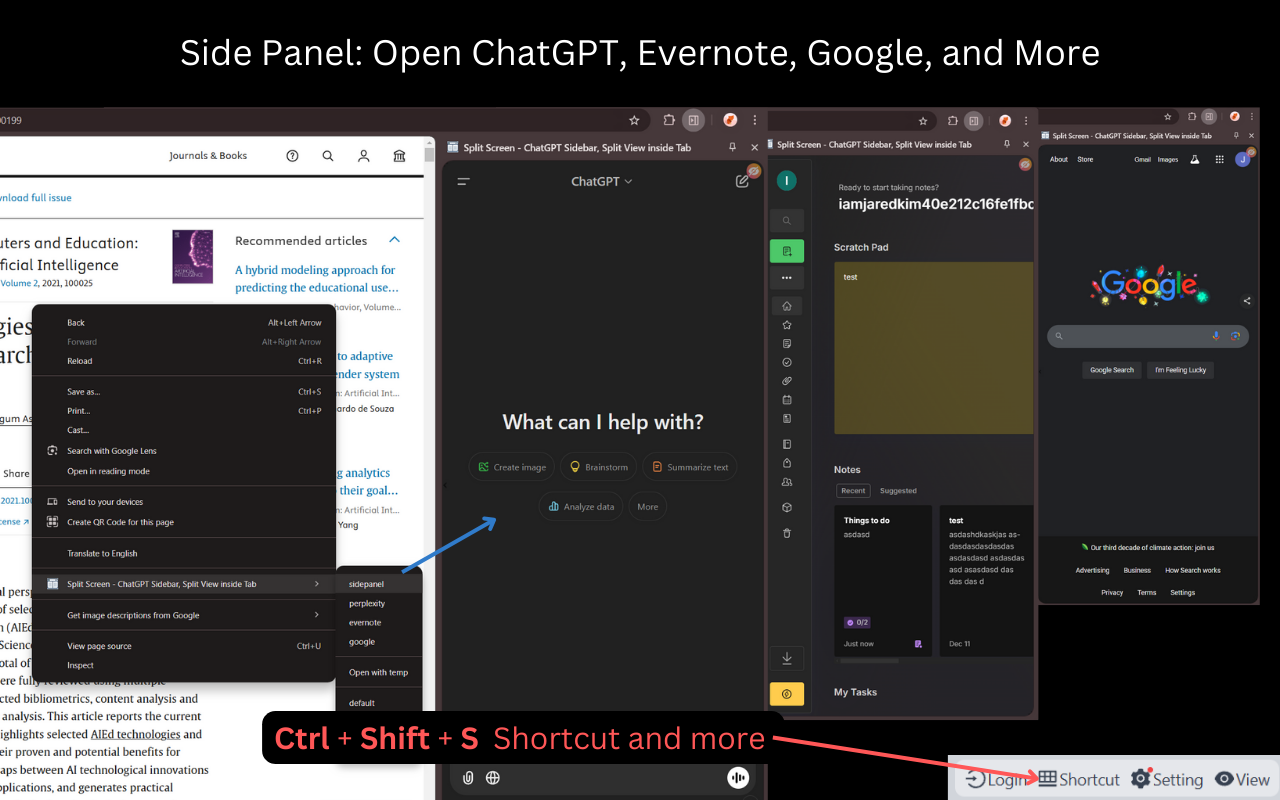Click the download icon at the Evernote sidebar bottom

coord(787,658)
